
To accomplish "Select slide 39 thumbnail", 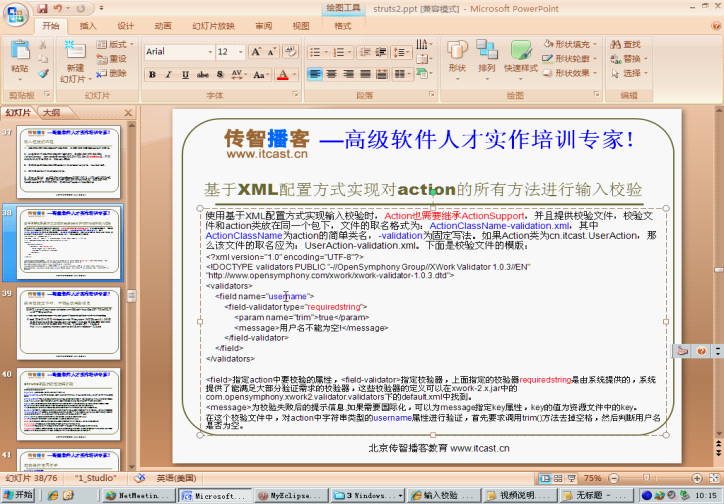I will pos(68,323).
